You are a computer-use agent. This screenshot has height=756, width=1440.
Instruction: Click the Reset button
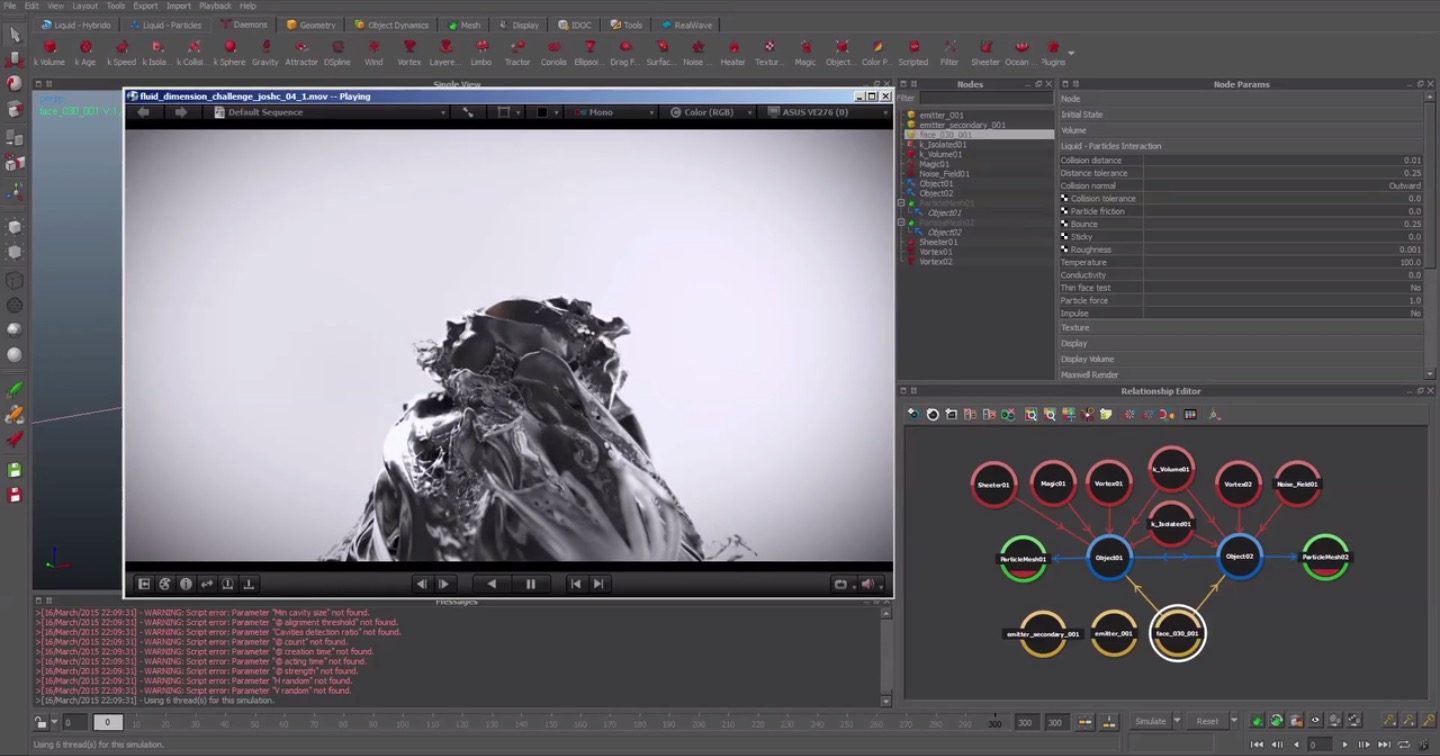(x=1208, y=721)
